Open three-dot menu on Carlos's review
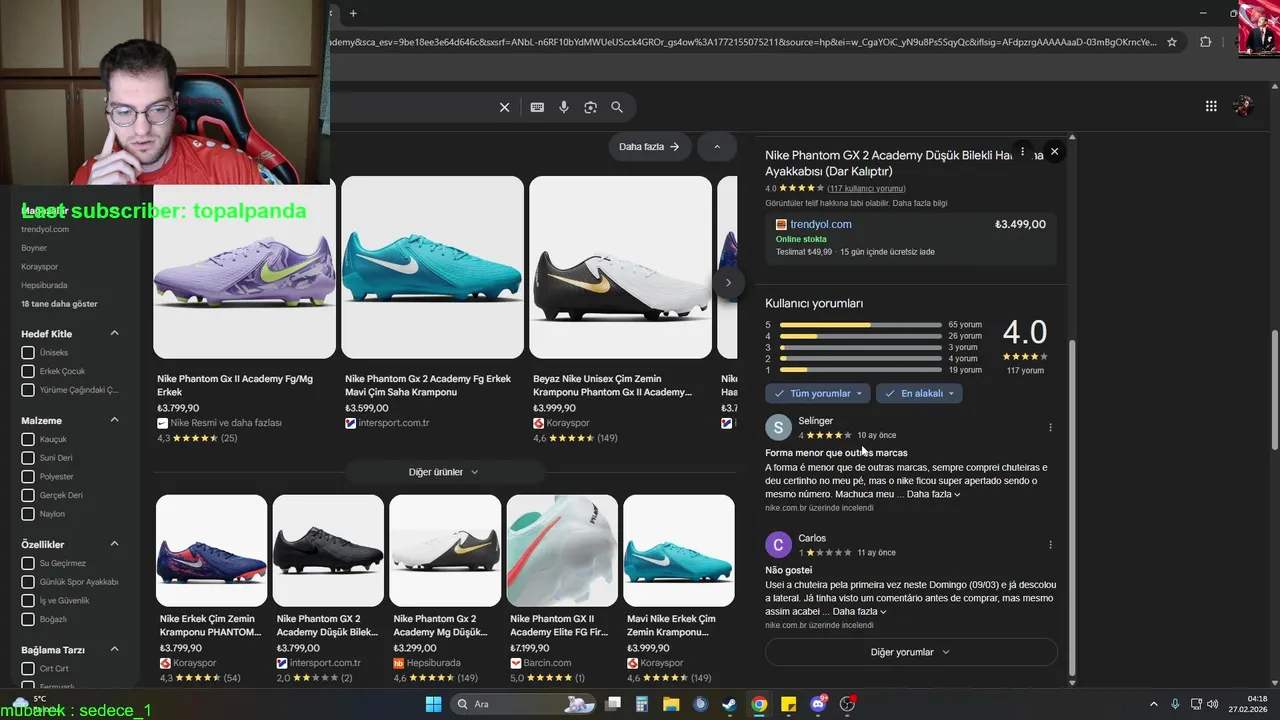This screenshot has height=720, width=1280. [x=1050, y=545]
